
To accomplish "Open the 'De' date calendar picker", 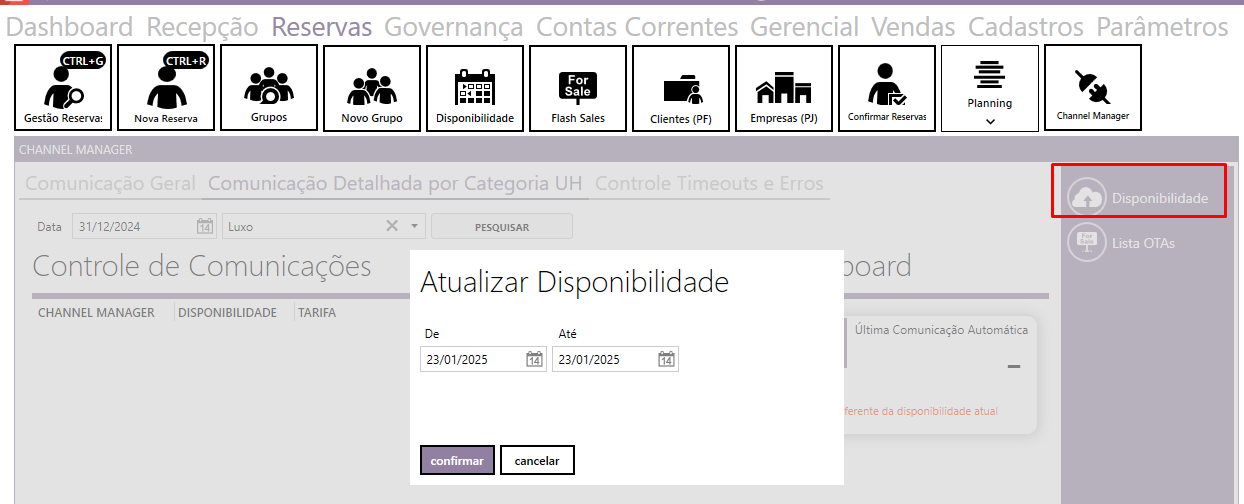I will point(534,360).
